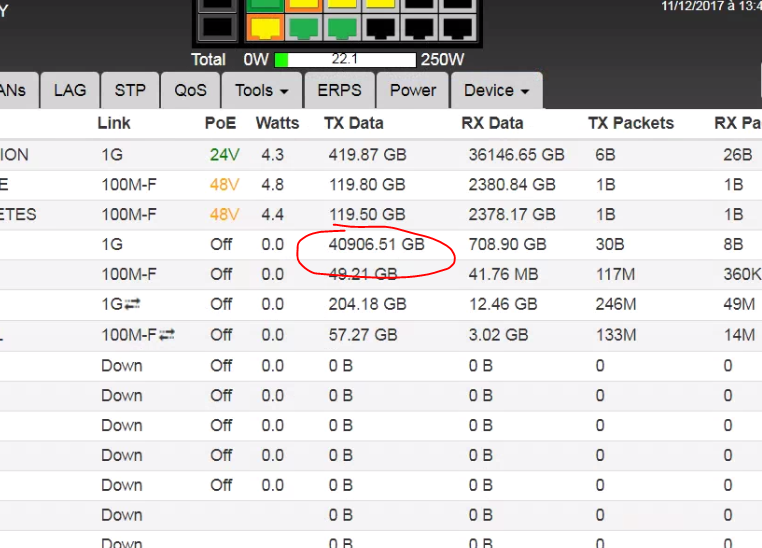
Task: Click the total power usage bar
Action: pos(345,60)
